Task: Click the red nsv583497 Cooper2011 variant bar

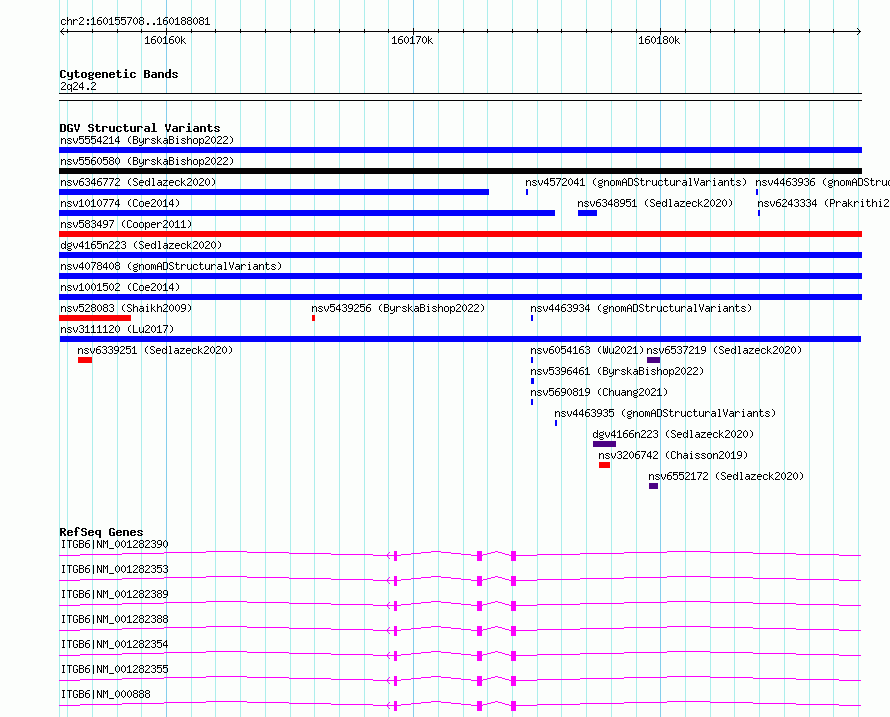Action: pos(460,234)
